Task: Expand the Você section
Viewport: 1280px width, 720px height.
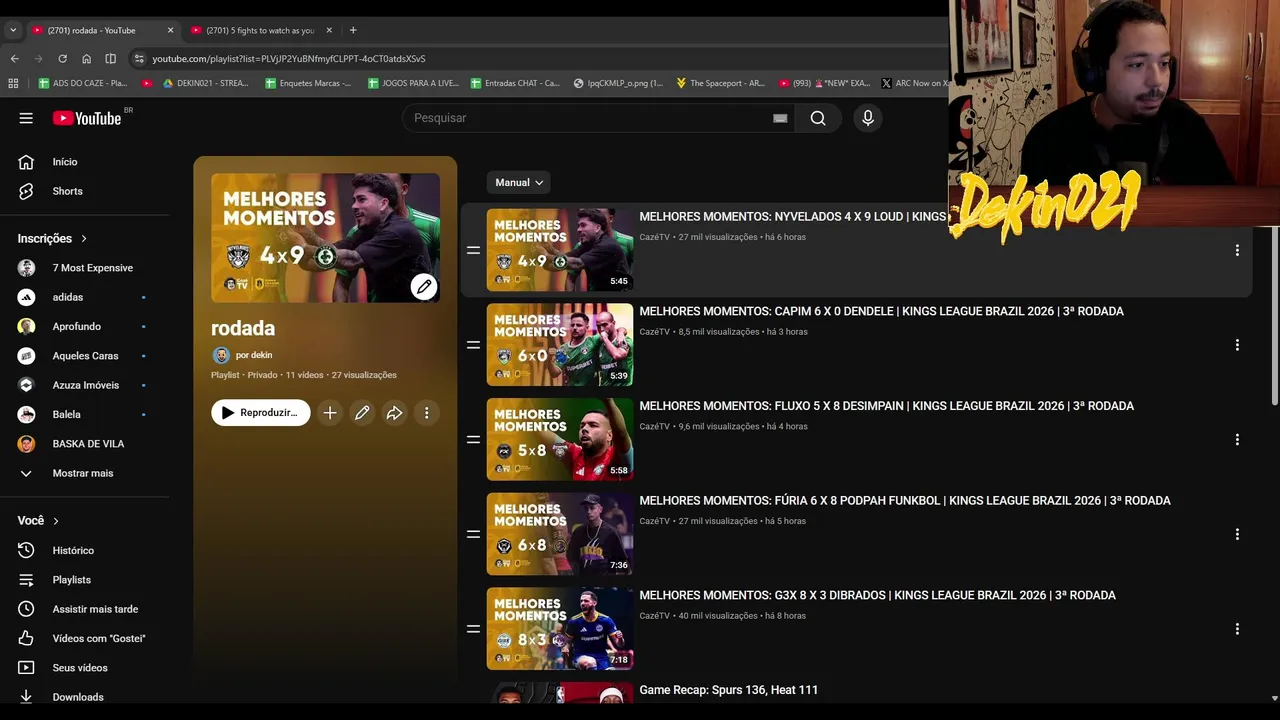Action: click(x=38, y=521)
